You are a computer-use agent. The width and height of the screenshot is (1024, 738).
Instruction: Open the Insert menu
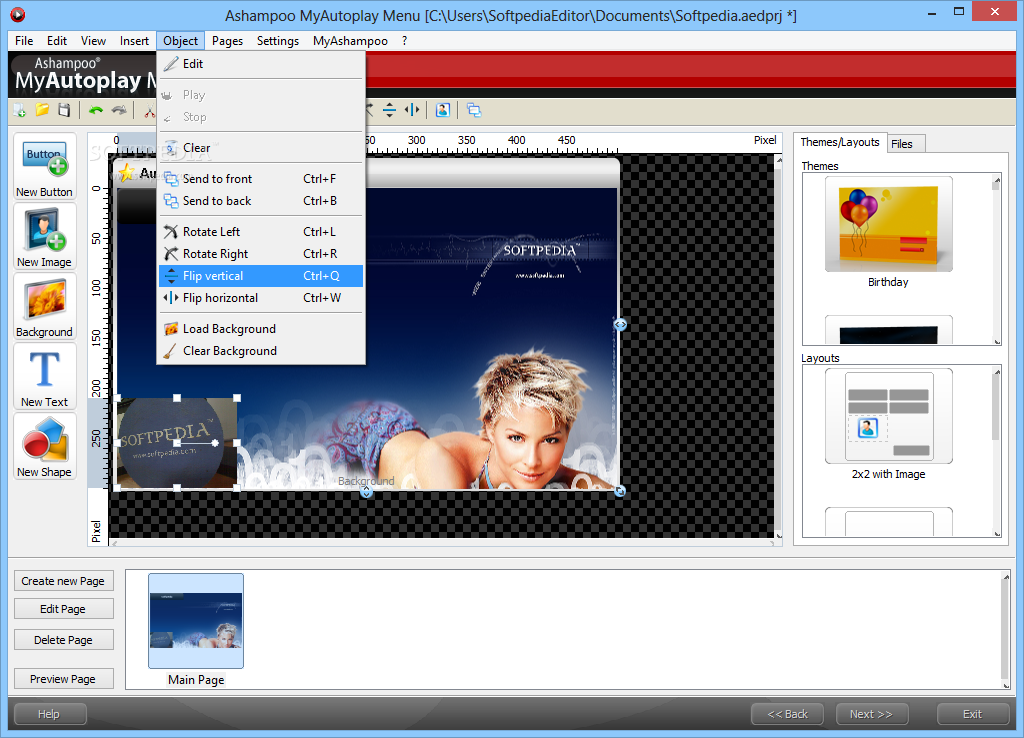(x=134, y=40)
